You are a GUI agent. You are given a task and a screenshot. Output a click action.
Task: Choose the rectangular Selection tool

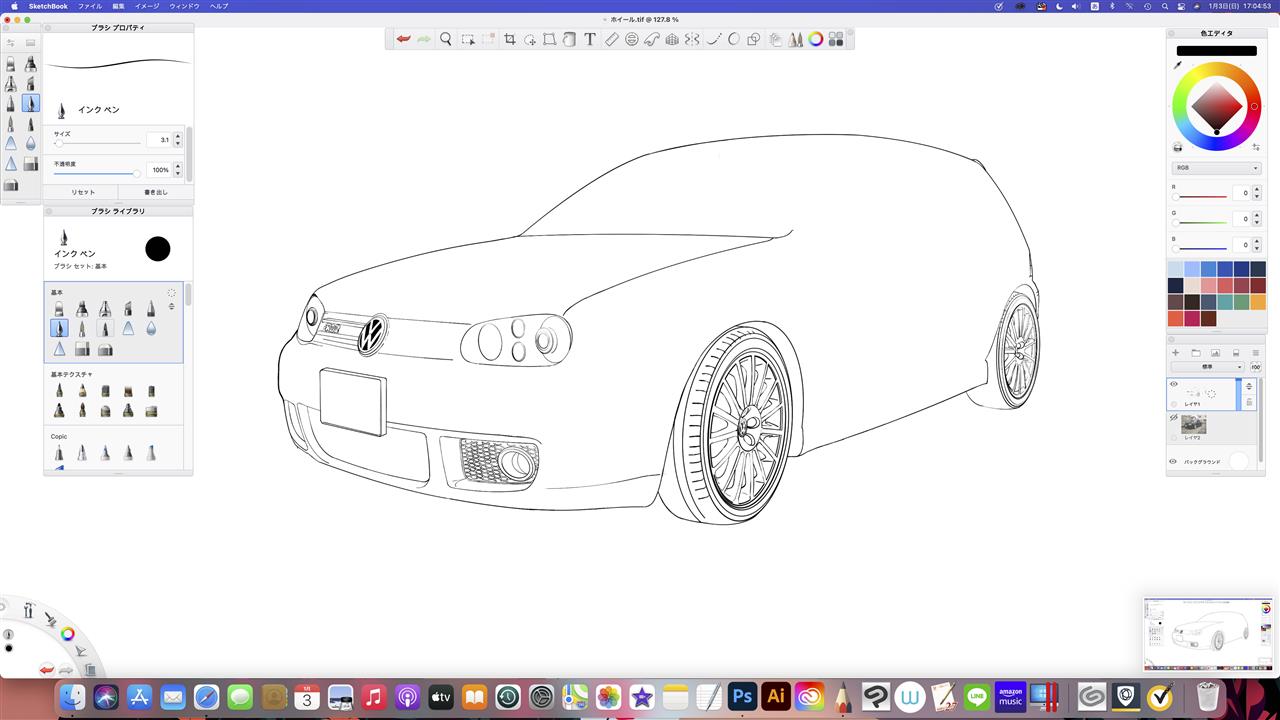click(468, 39)
